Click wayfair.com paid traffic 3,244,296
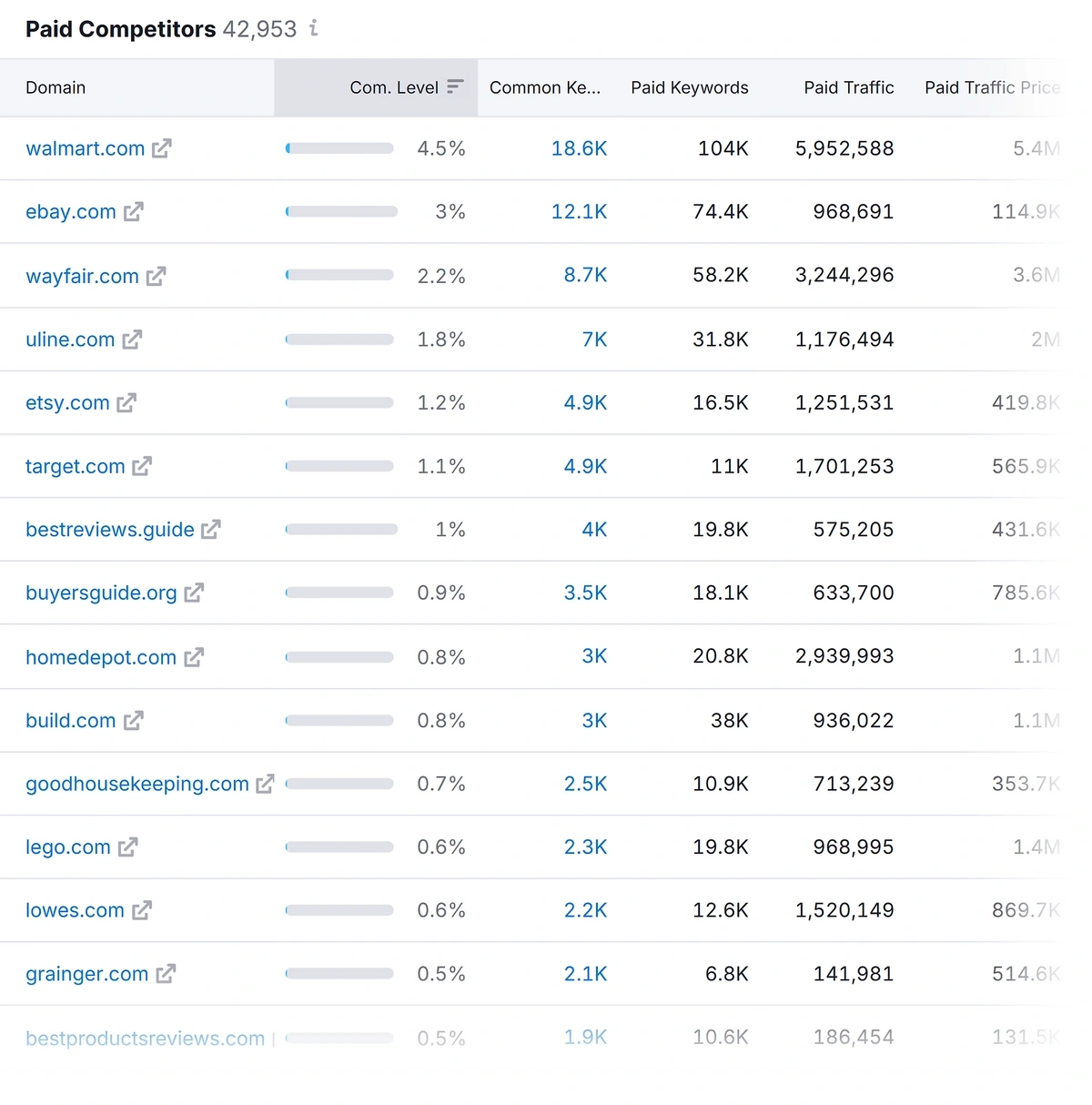 [844, 275]
